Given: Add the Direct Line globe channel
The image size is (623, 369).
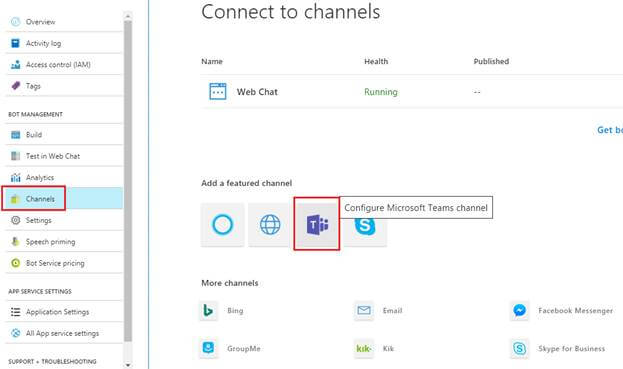Looking at the screenshot, I should [x=270, y=225].
